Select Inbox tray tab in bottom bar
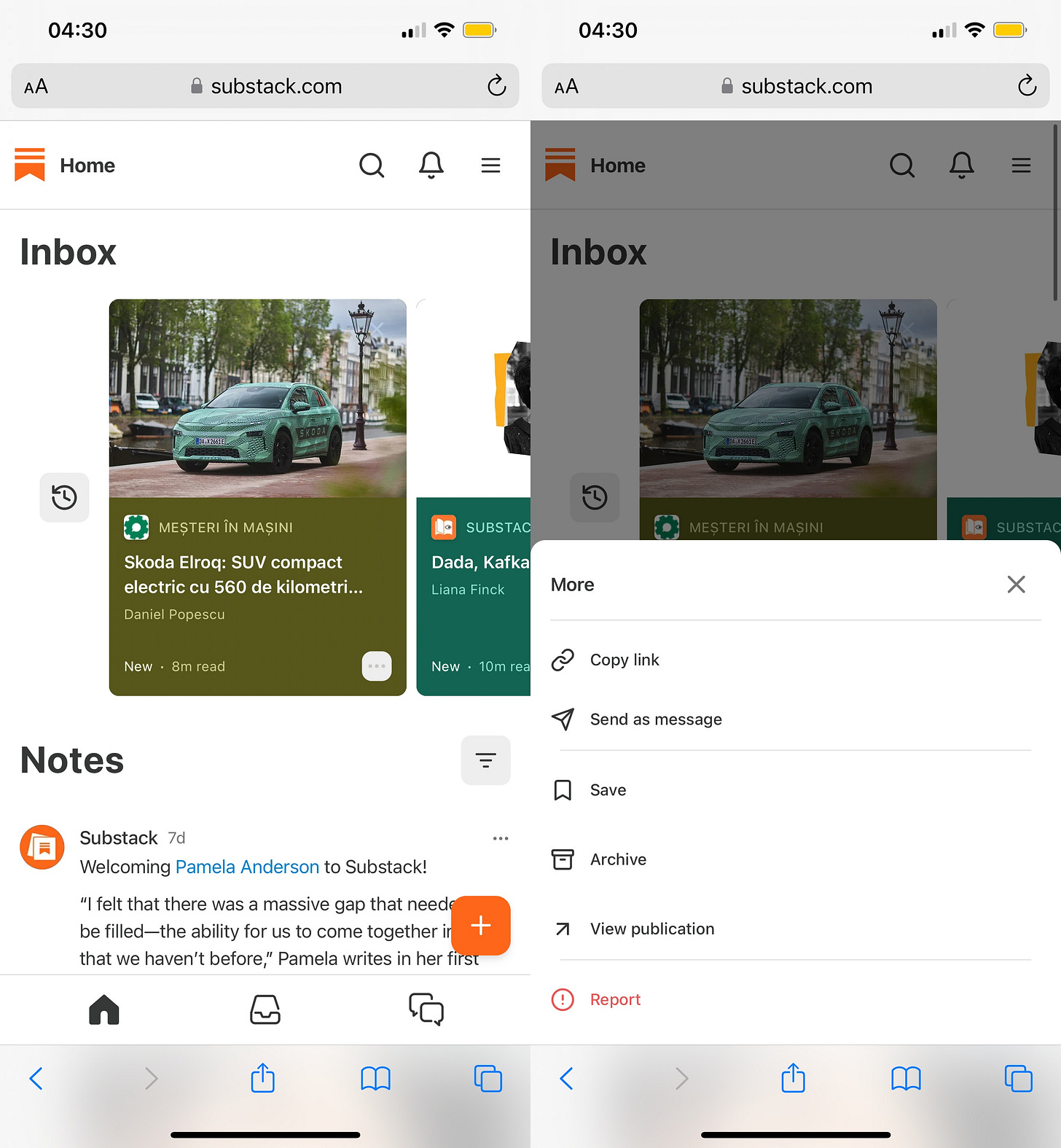1061x1148 pixels. point(265,1010)
